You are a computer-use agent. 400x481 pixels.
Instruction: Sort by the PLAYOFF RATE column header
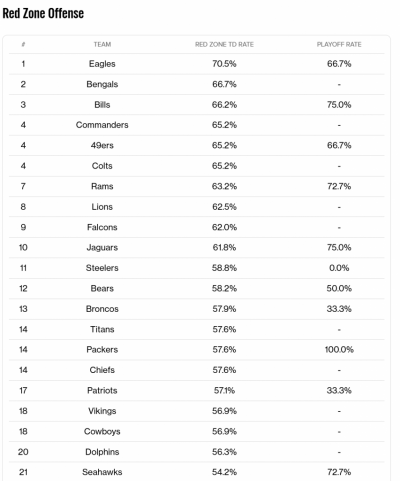339,44
